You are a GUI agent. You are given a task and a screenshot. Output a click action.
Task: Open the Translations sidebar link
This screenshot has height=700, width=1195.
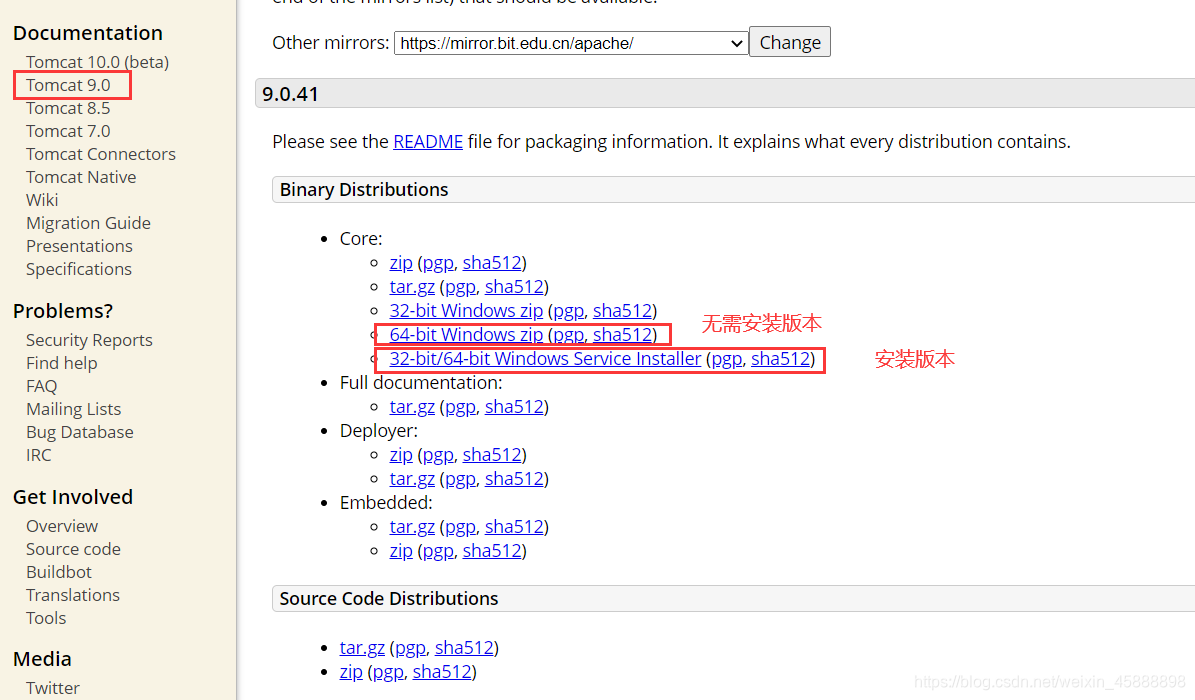click(72, 595)
